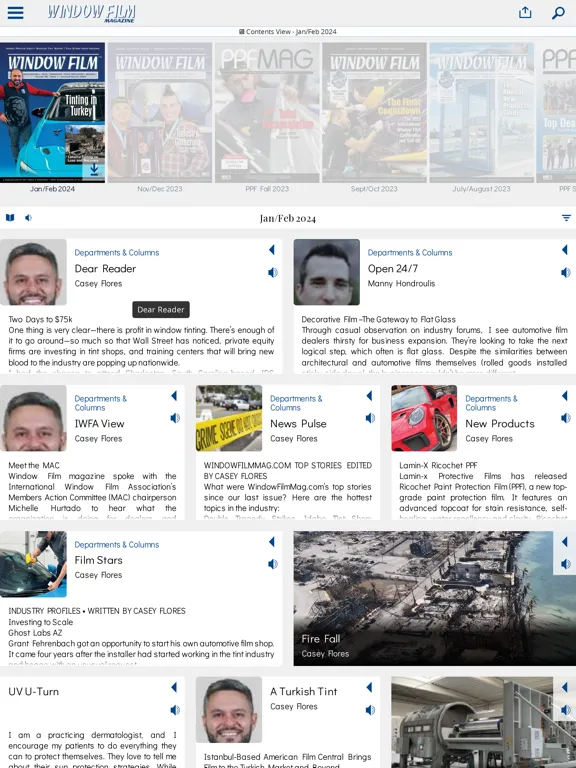The height and width of the screenshot is (768, 576).
Task: Select the Nov/Dec 2023 issue cover
Action: tap(160, 113)
